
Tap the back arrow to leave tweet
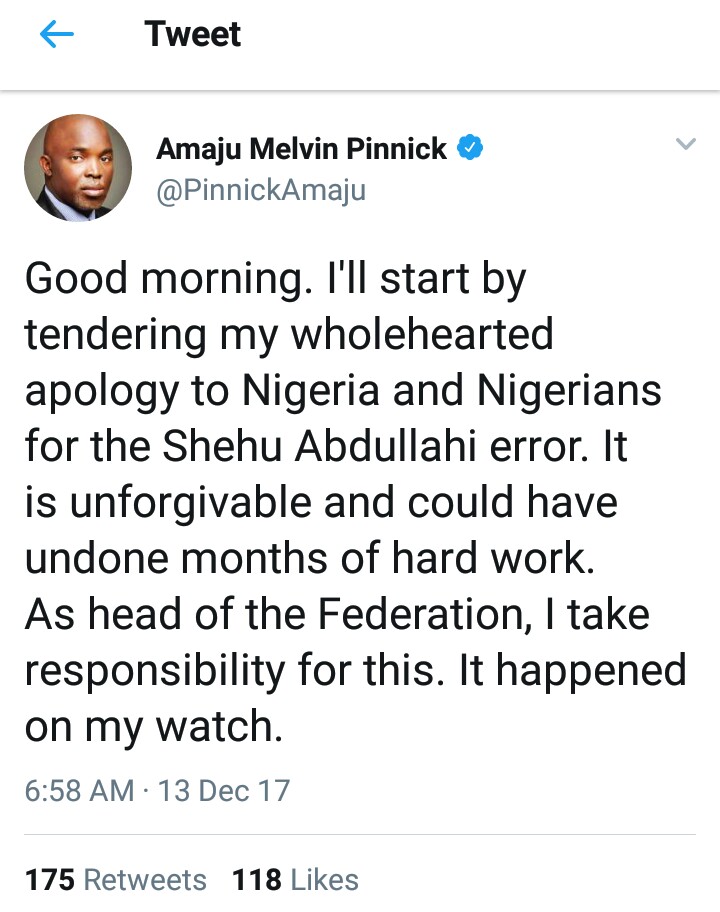click(57, 36)
